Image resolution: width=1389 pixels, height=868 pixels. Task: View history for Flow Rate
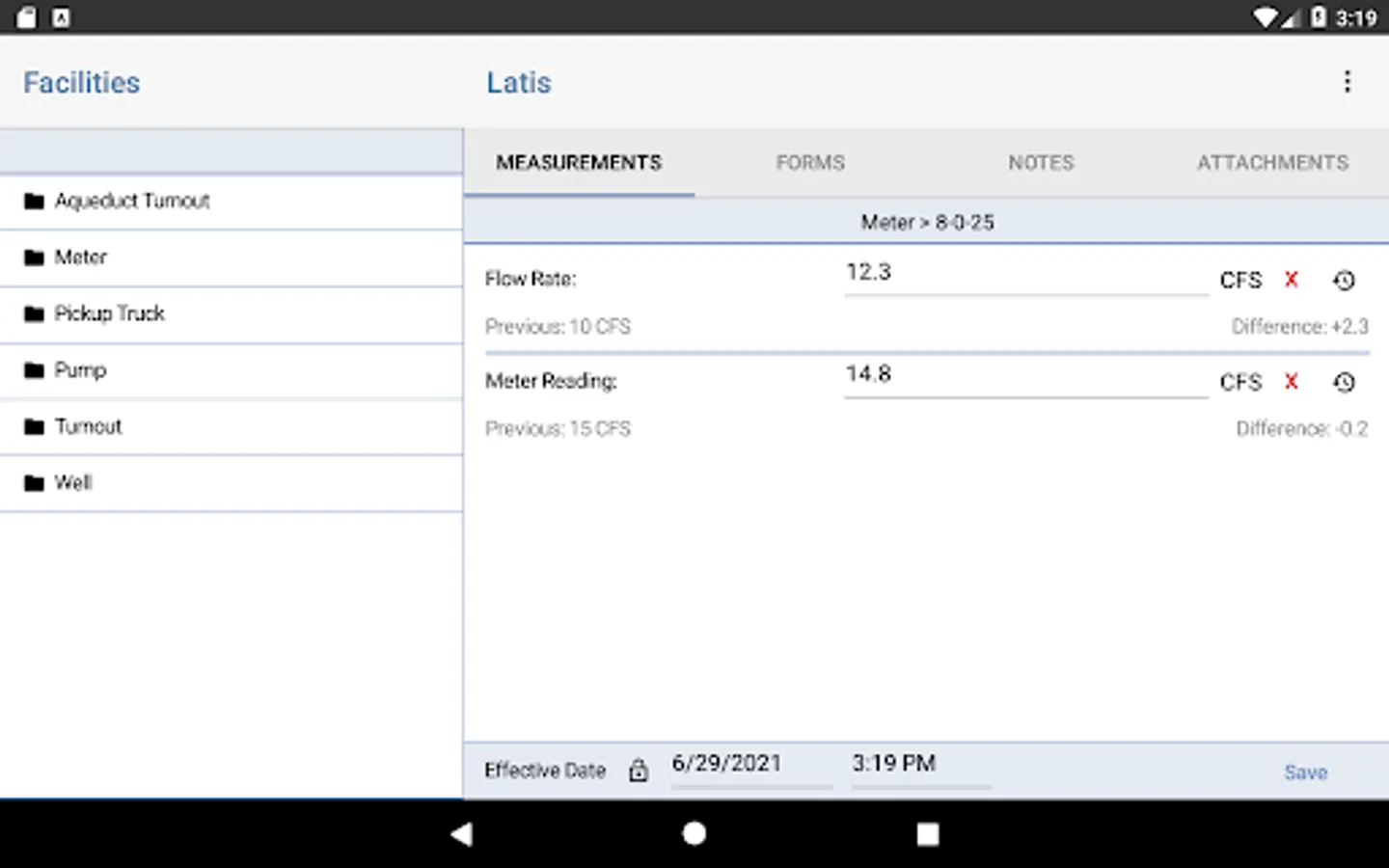point(1345,281)
